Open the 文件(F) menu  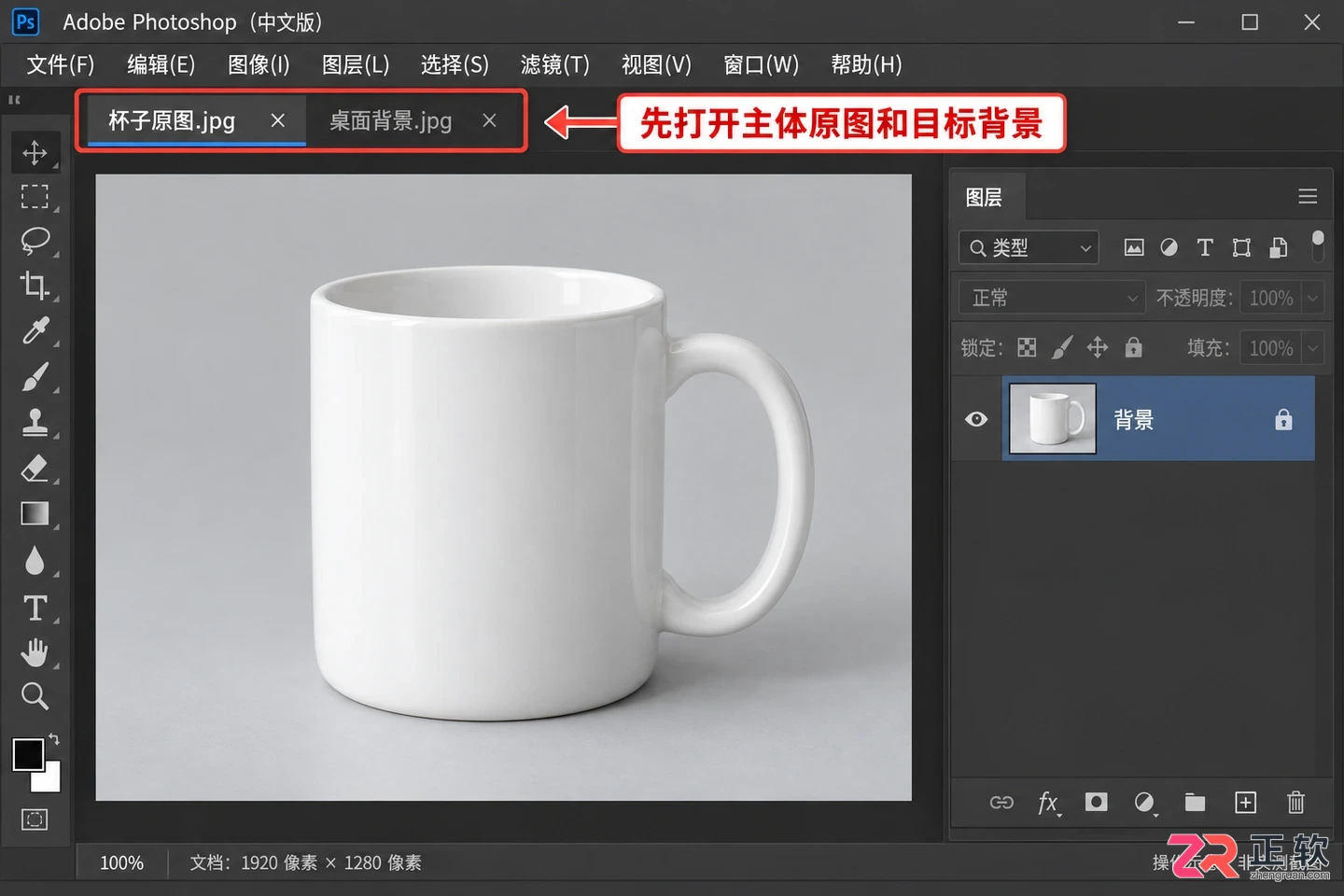click(61, 64)
